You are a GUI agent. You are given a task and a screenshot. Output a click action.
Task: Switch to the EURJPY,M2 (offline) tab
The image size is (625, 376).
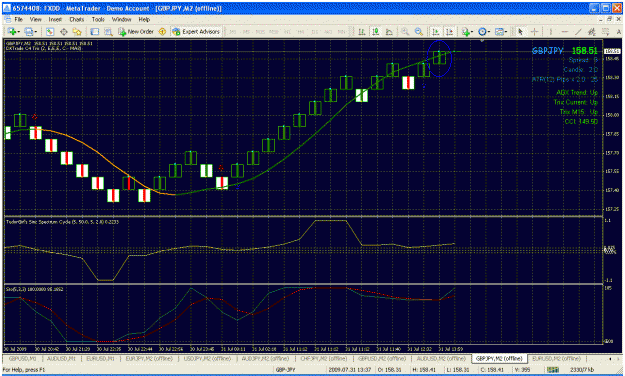tap(149, 358)
